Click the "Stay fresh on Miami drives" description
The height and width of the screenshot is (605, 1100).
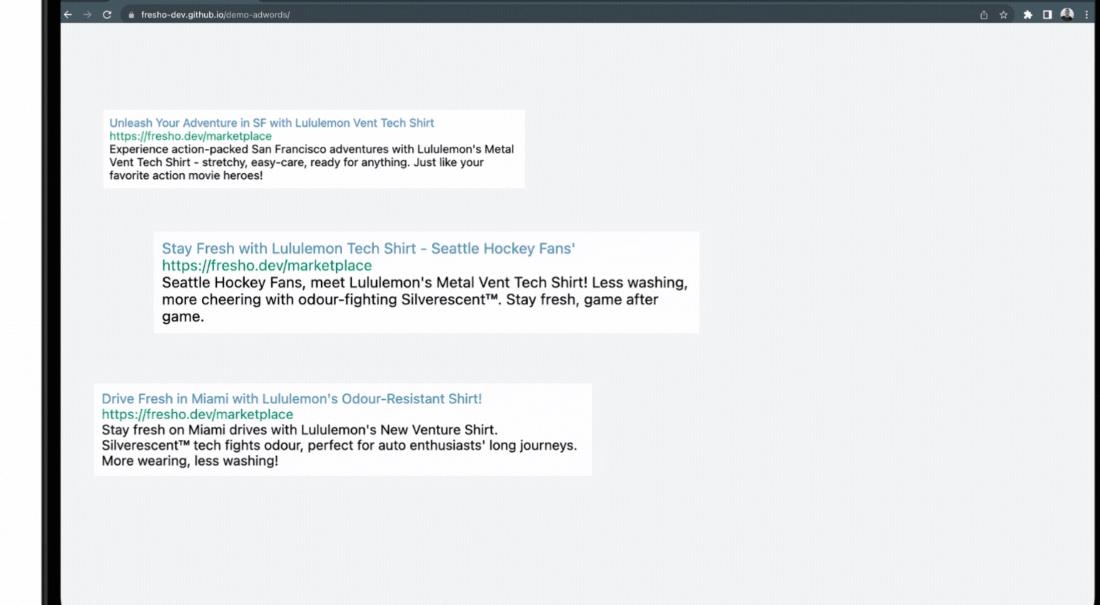[x=339, y=445]
